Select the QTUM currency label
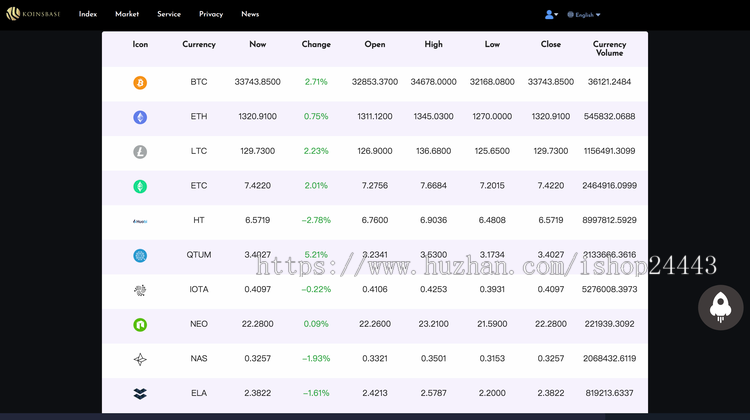750x420 pixels. [199, 254]
